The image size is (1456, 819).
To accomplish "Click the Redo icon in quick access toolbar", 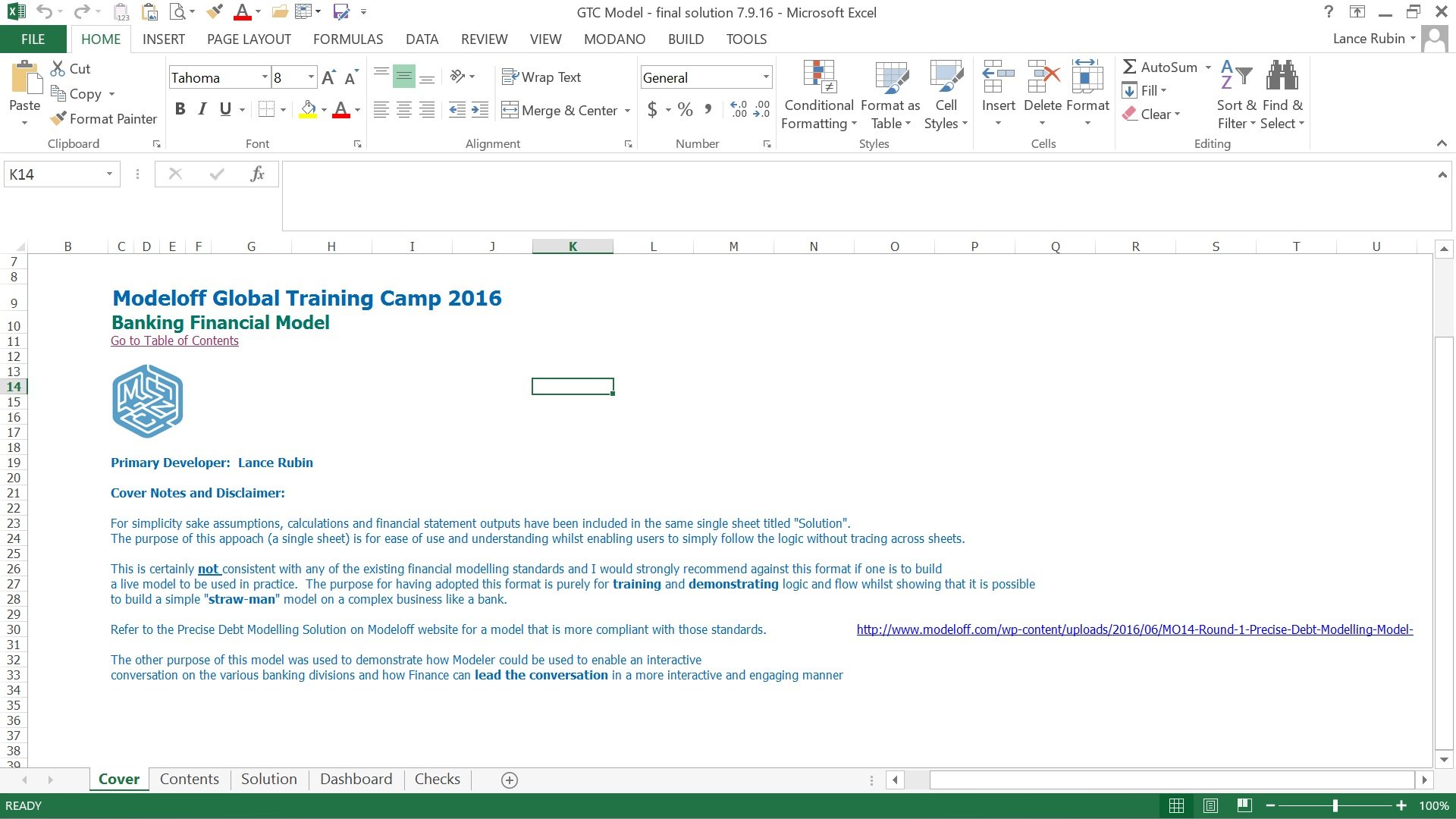I will point(81,11).
